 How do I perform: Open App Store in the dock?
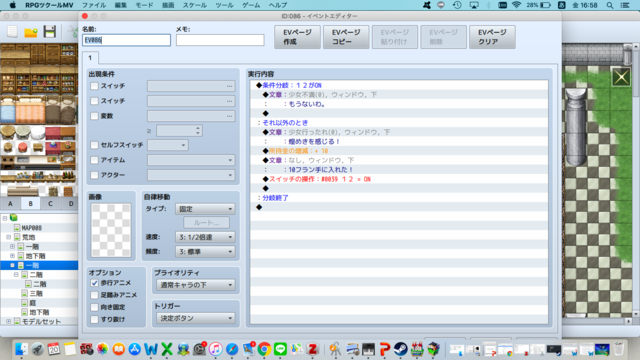[135, 349]
